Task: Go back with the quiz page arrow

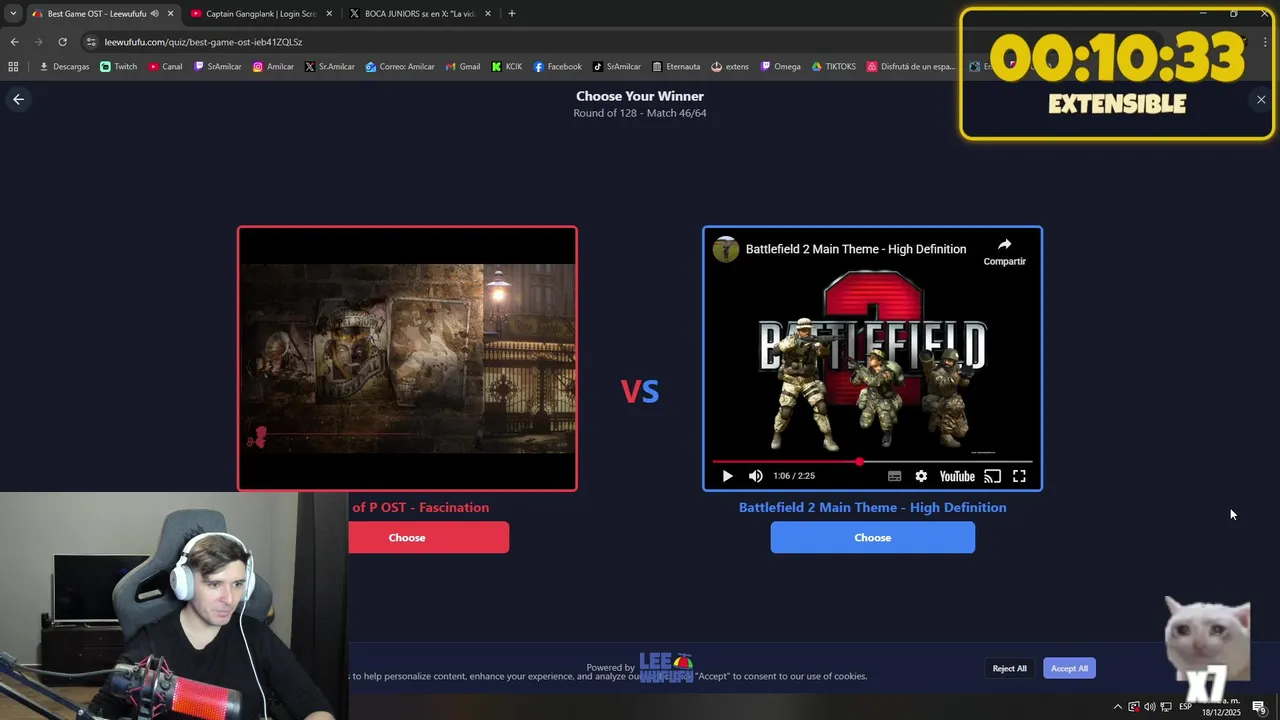Action: tap(18, 99)
